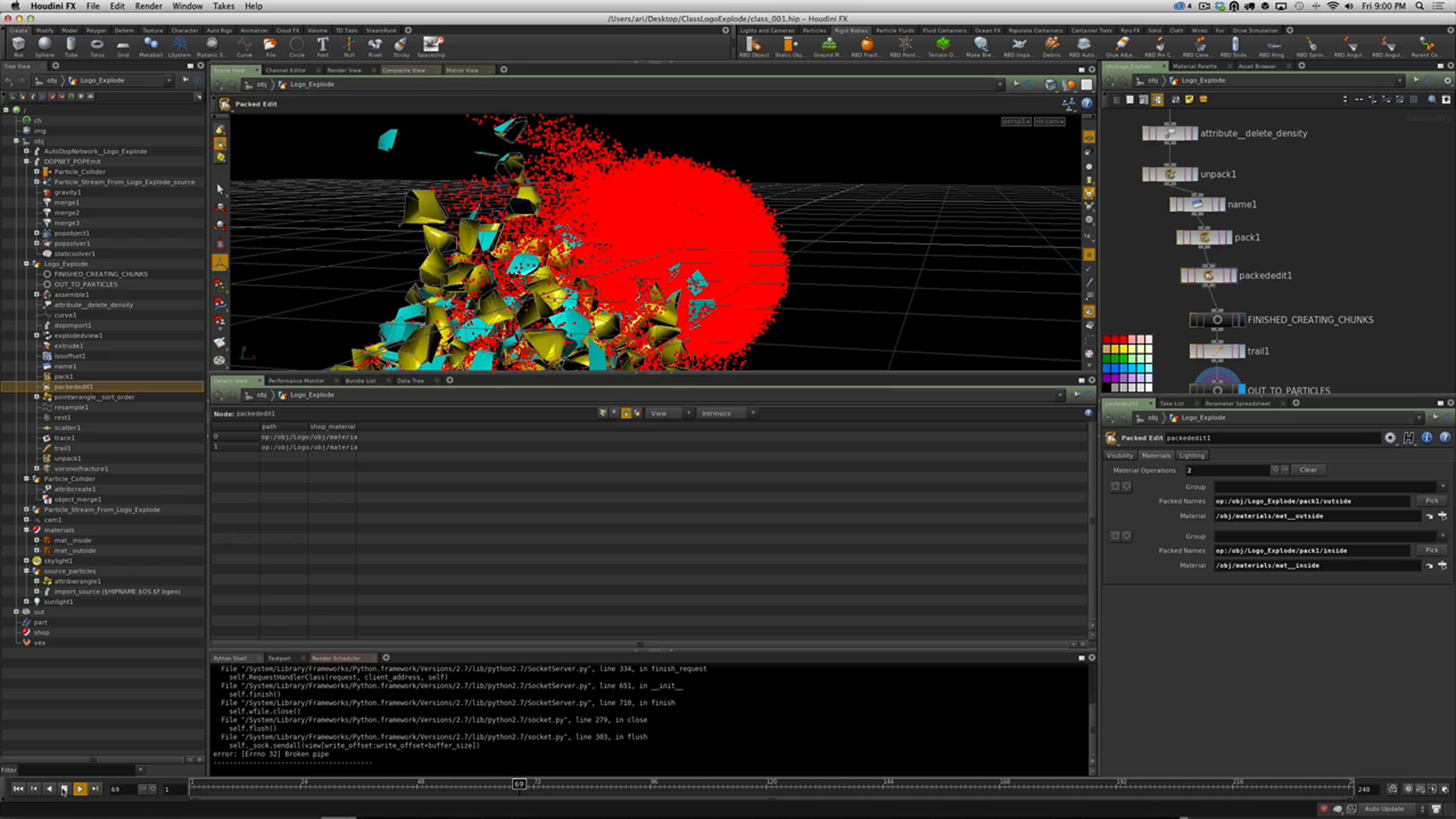
Task: Open the Packed Edit operator help
Action: pyautogui.click(x=1445, y=438)
